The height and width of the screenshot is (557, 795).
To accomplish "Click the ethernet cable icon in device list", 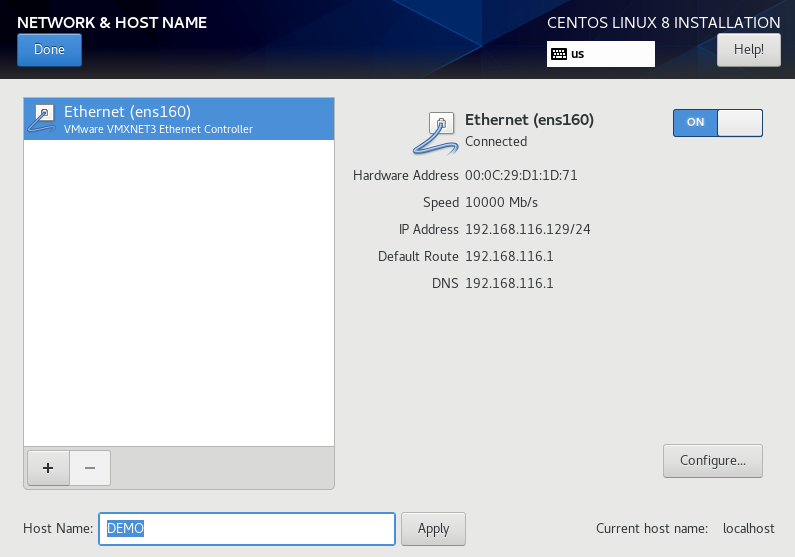I will (42, 119).
